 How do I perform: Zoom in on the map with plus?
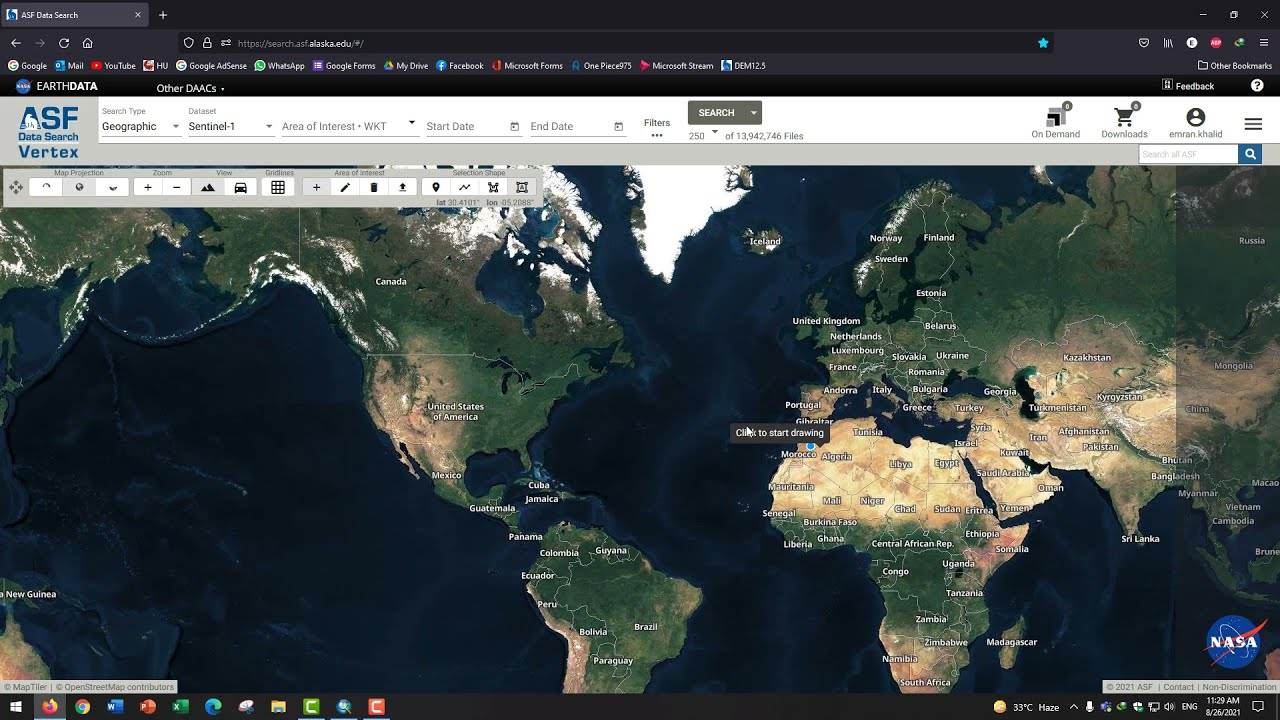pos(148,187)
